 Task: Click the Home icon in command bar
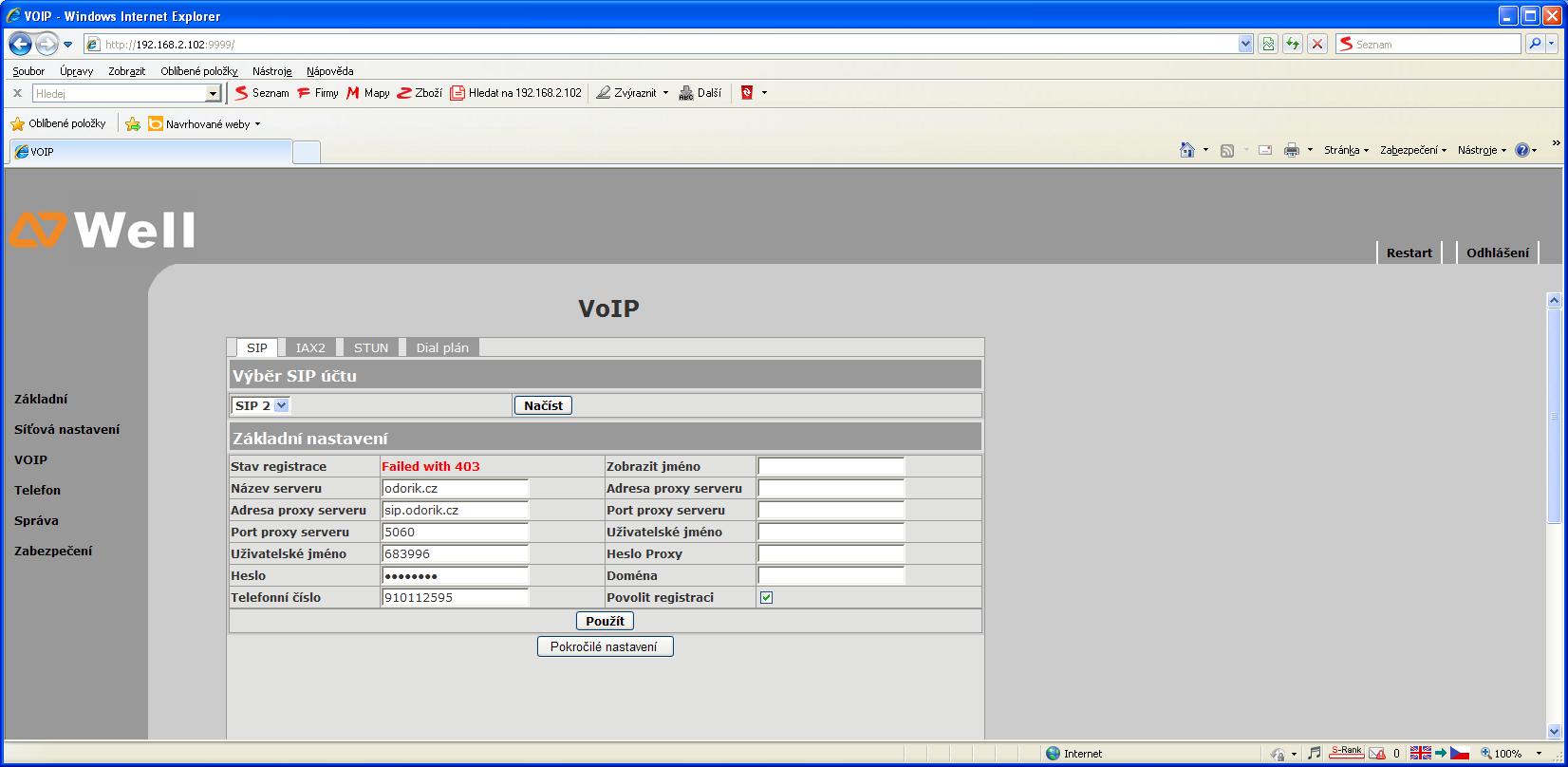pyautogui.click(x=1186, y=150)
